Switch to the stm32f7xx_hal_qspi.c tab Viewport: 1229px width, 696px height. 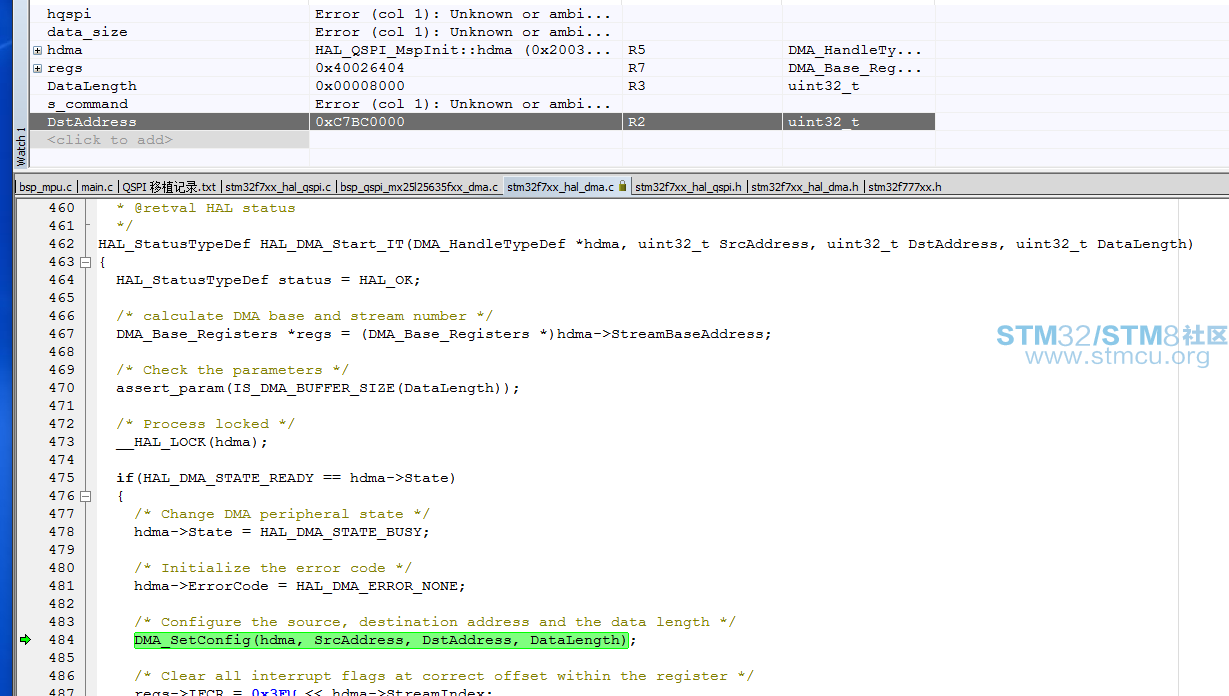pos(278,186)
